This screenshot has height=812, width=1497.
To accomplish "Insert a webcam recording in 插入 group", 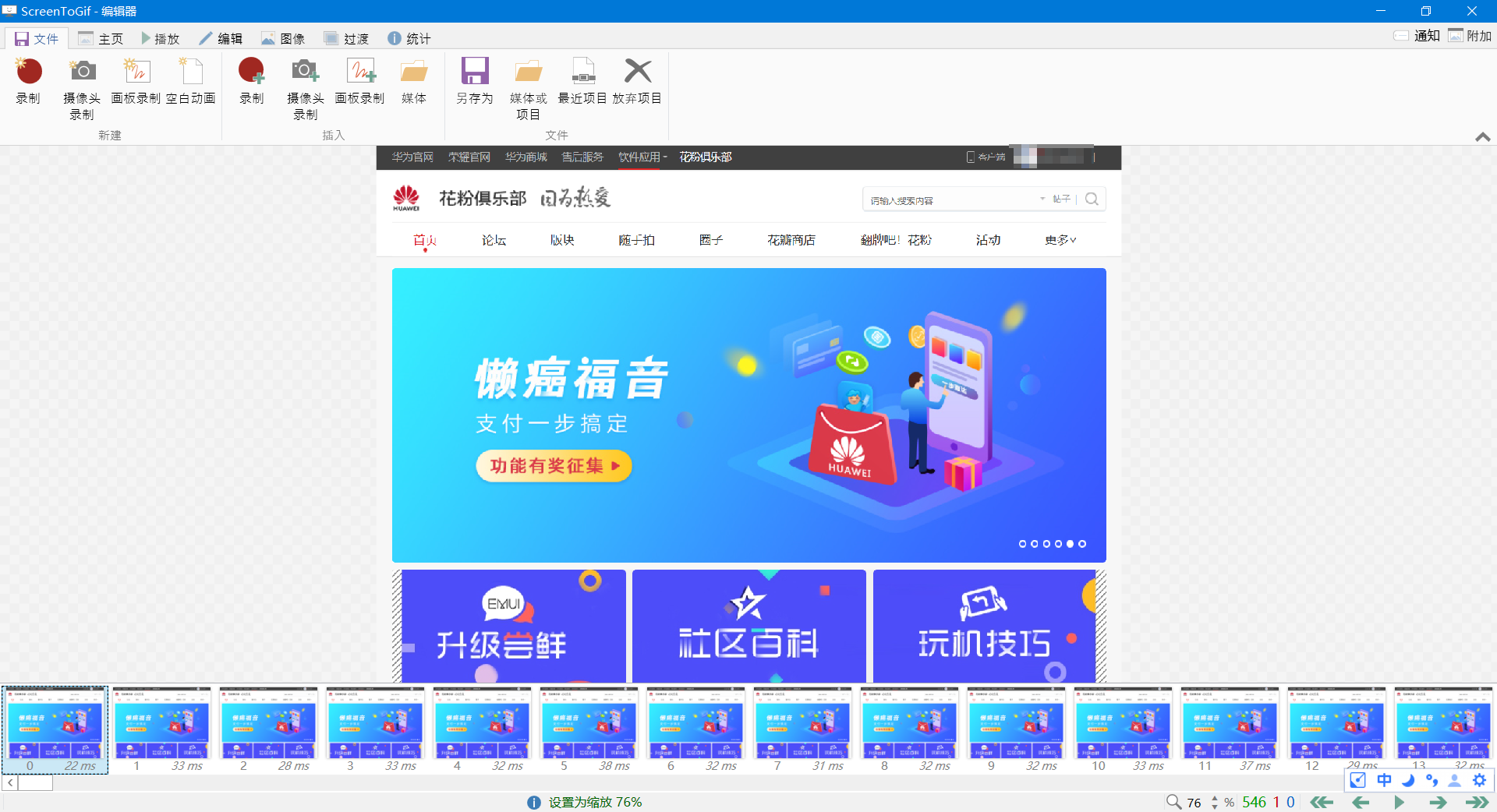I will [x=306, y=88].
